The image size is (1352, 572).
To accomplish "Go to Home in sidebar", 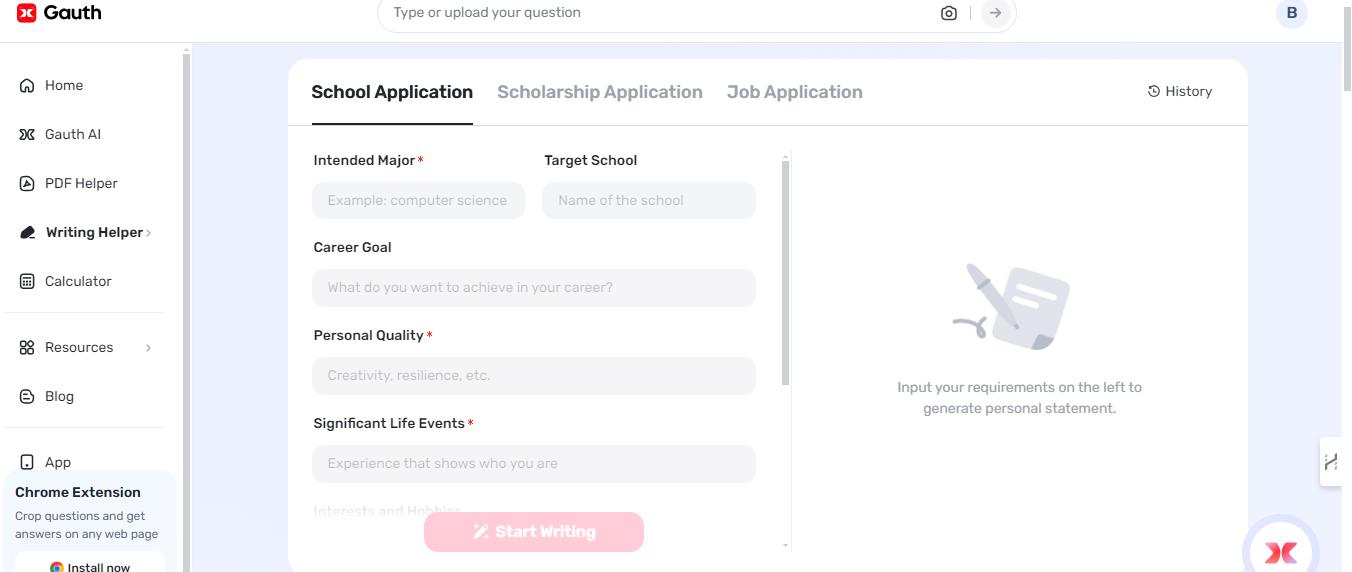I will pos(63,85).
